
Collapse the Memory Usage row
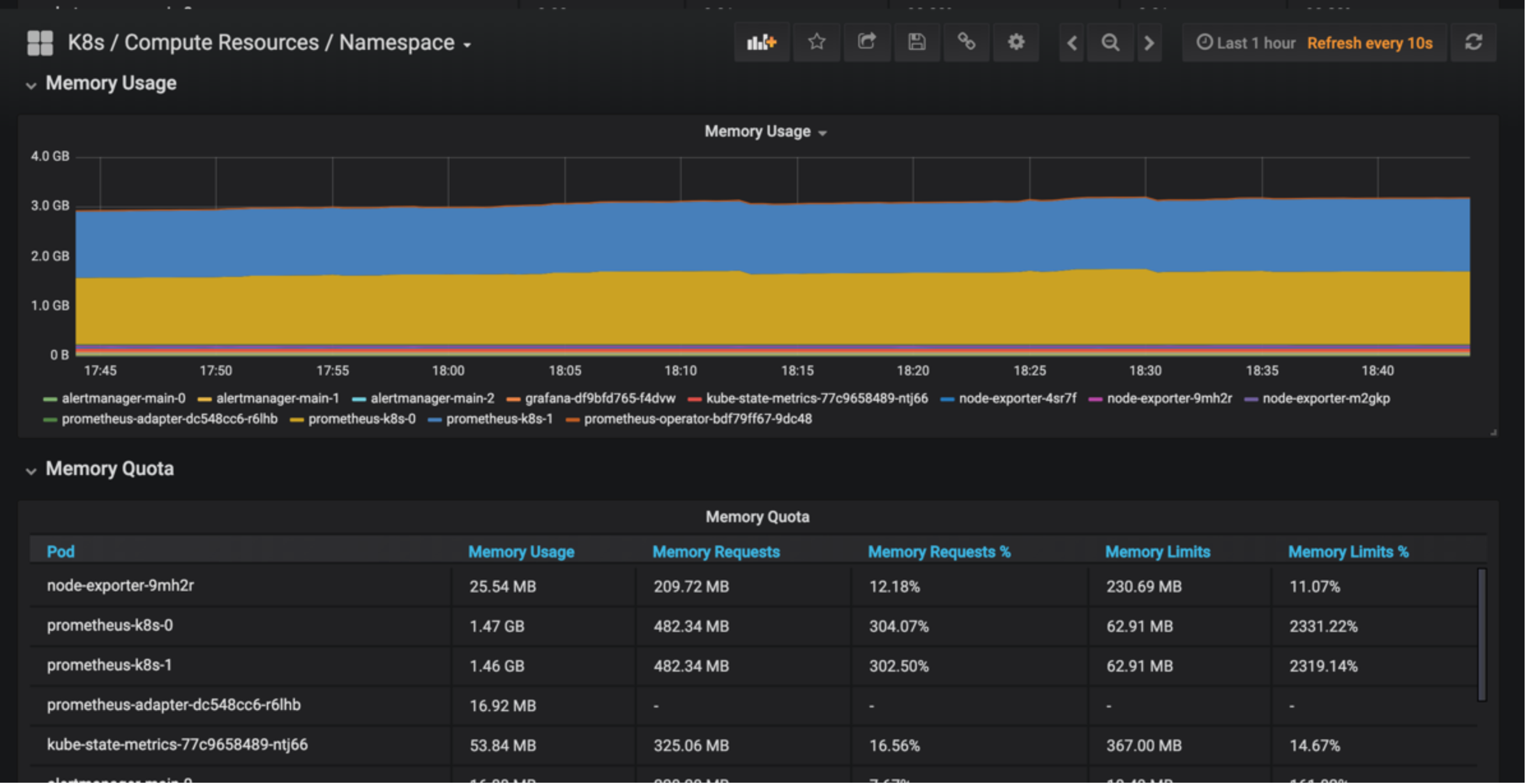click(102, 84)
